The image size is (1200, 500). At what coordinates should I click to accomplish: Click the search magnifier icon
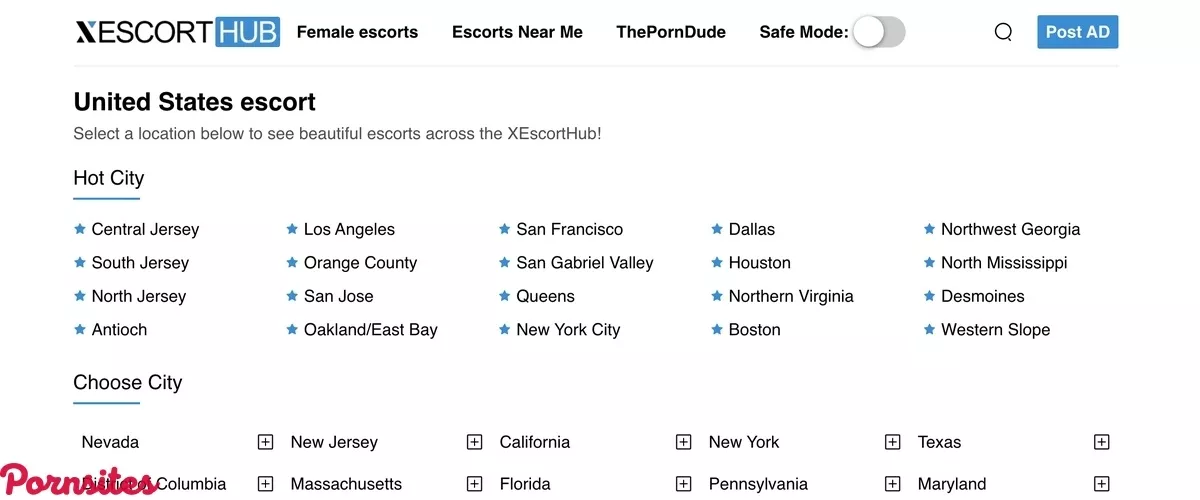1003,32
